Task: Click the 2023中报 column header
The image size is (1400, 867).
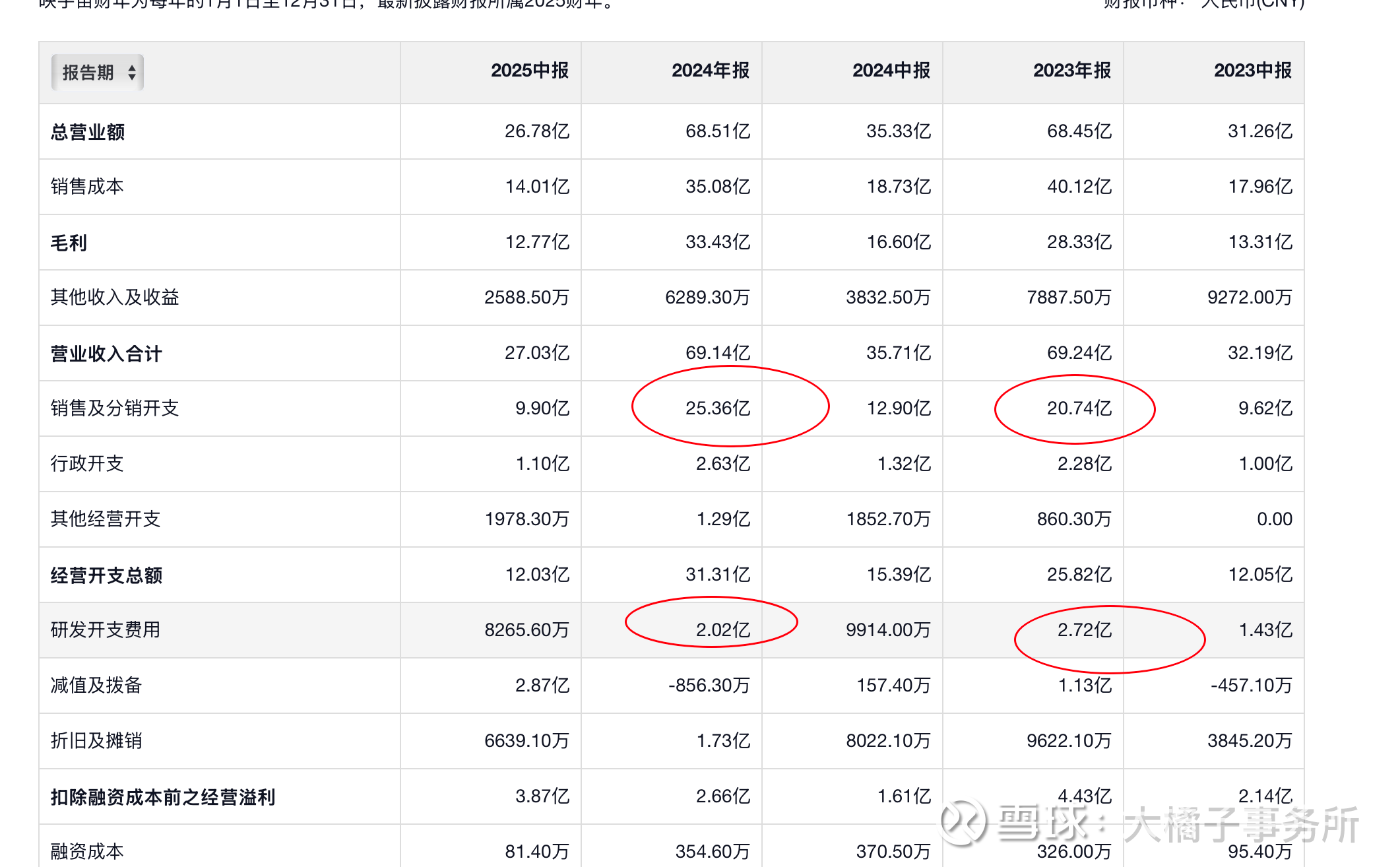Action: [1252, 71]
